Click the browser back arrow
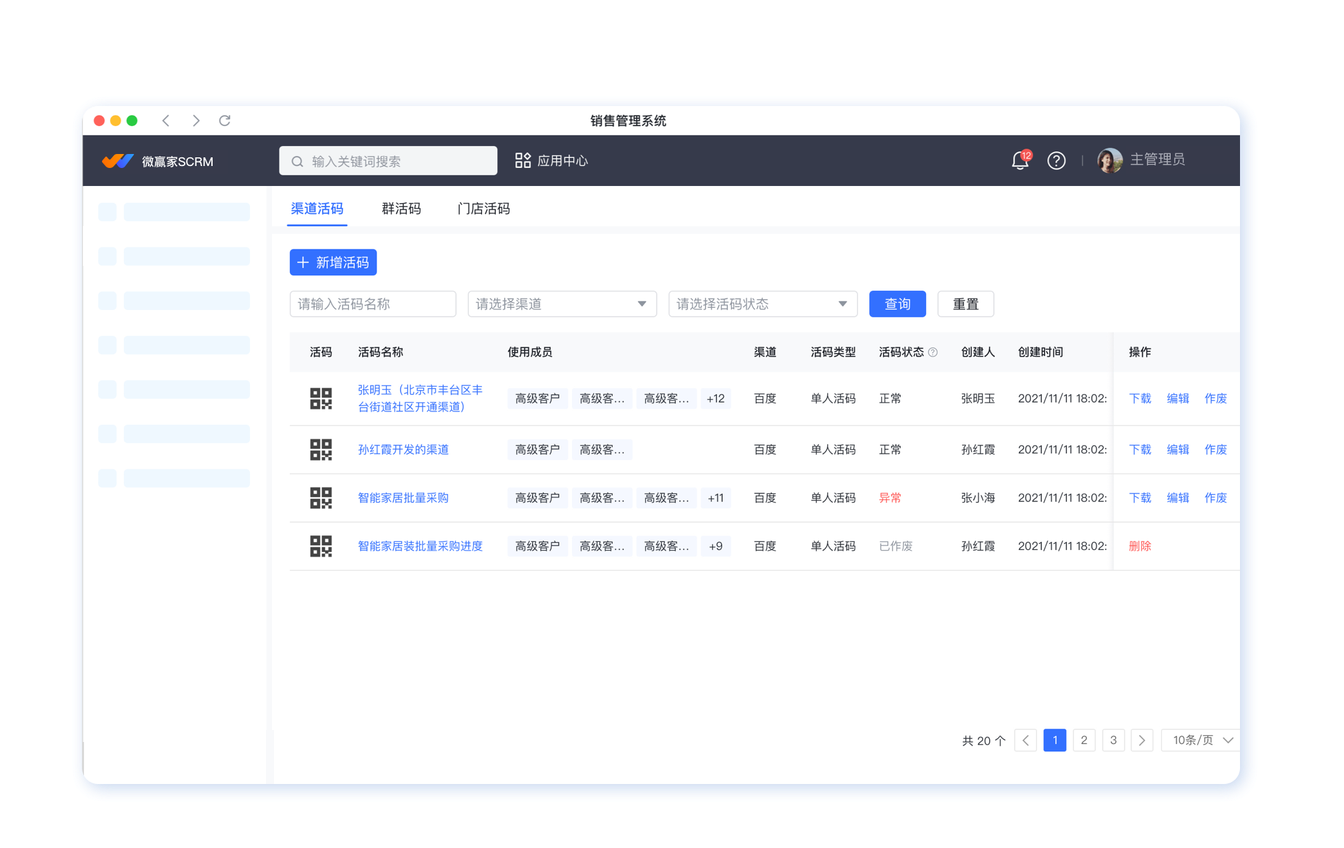Image resolution: width=1344 pixels, height=848 pixels. pos(166,121)
